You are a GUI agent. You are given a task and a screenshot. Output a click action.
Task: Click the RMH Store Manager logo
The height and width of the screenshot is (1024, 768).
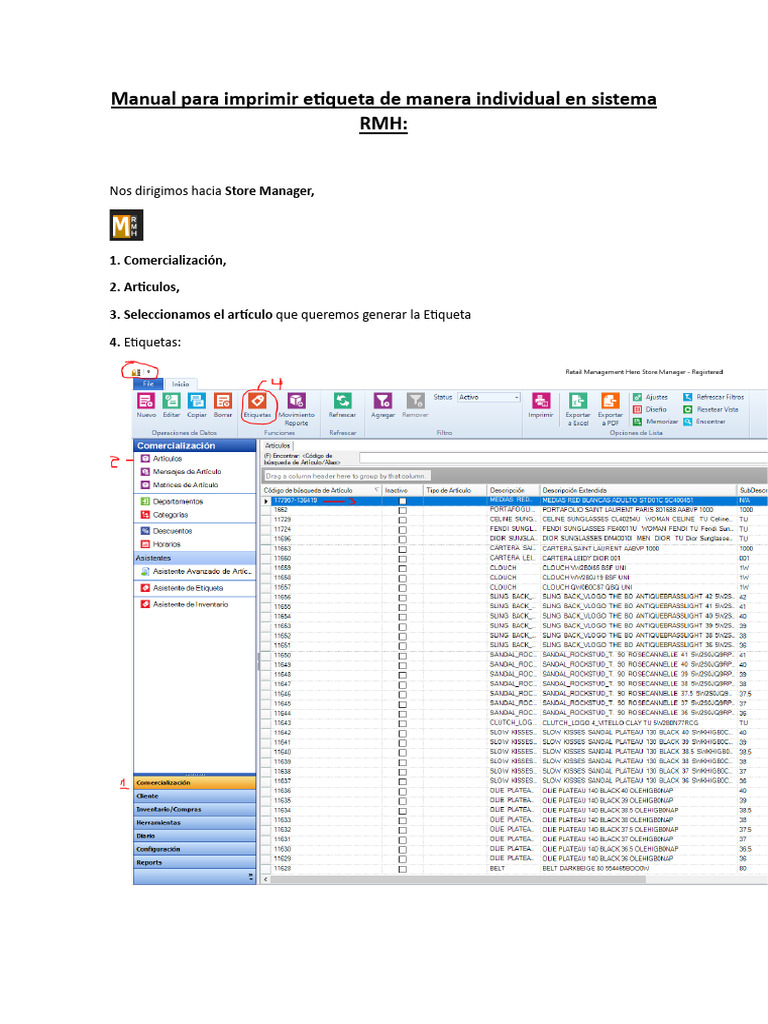pos(126,225)
